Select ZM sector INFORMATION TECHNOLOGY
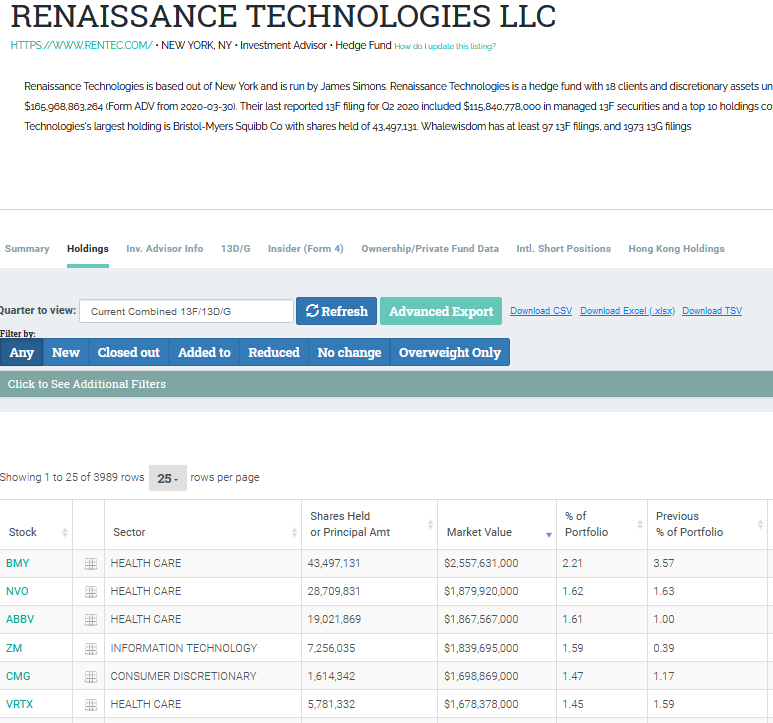Image resolution: width=773 pixels, height=723 pixels. coord(184,649)
